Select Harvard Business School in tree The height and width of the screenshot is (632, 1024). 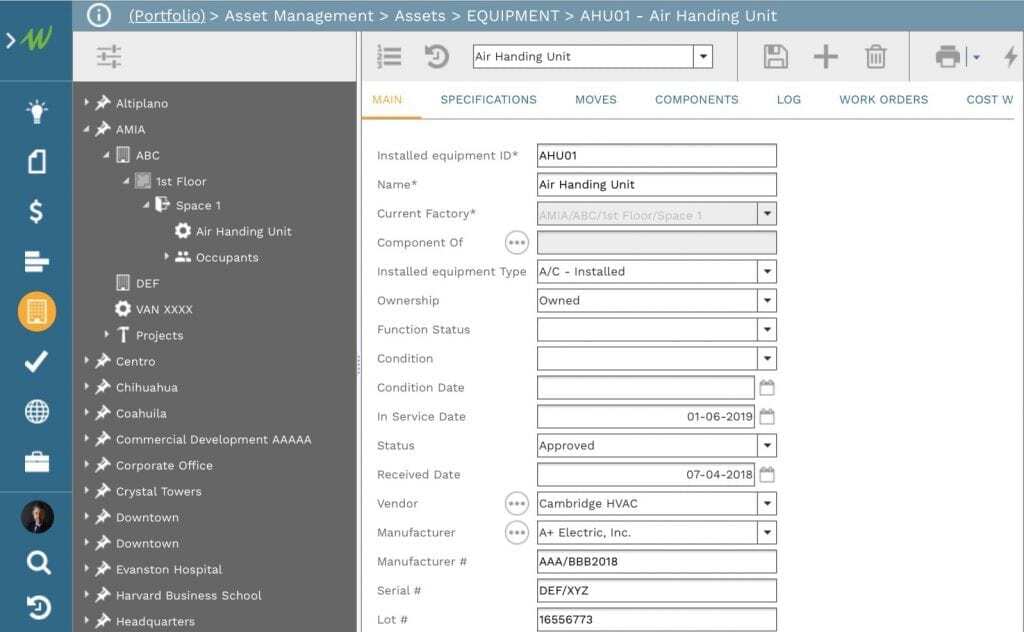pyautogui.click(x=189, y=595)
